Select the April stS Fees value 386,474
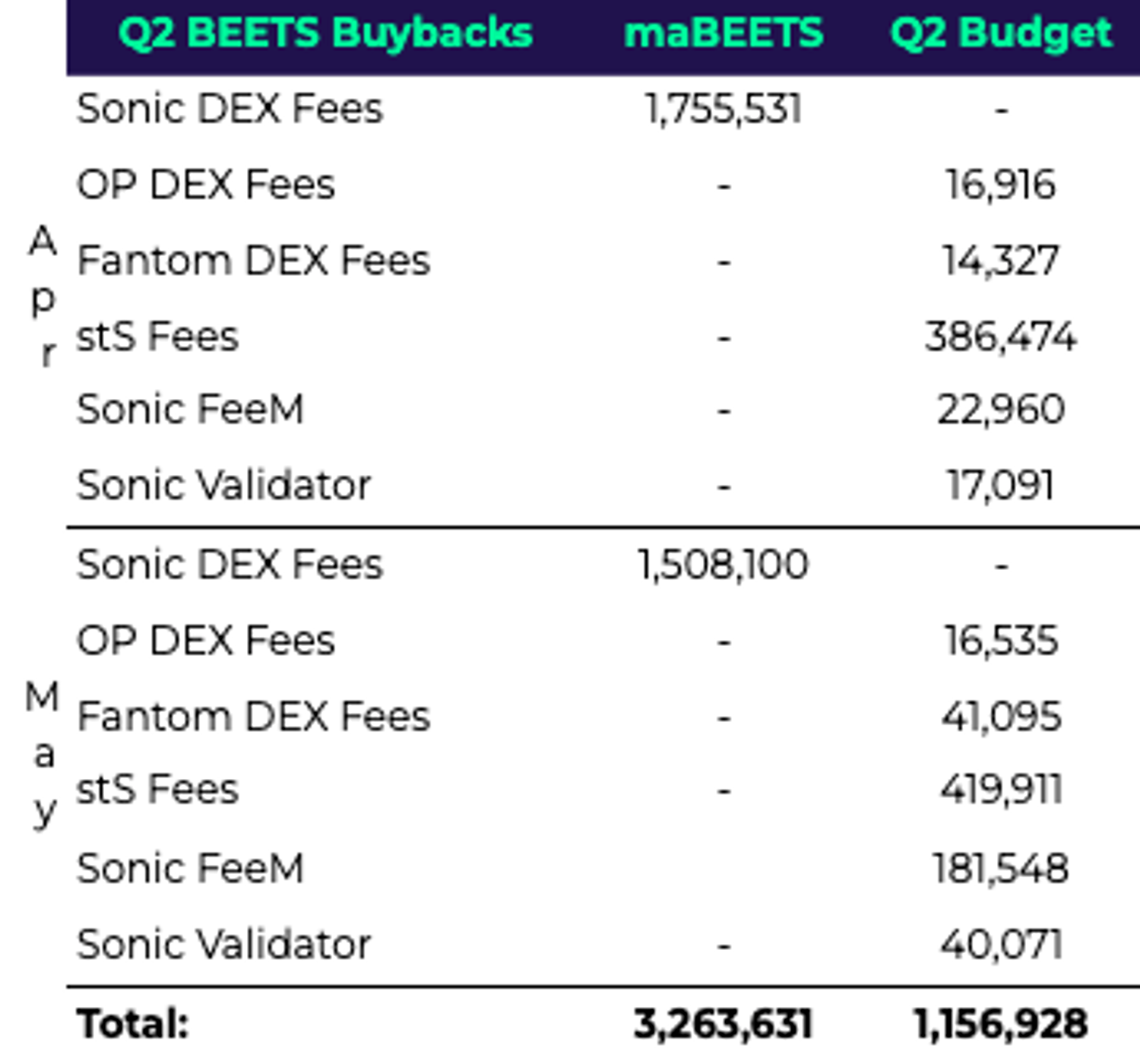This screenshot has width=1140, height=1064. coord(1000,336)
